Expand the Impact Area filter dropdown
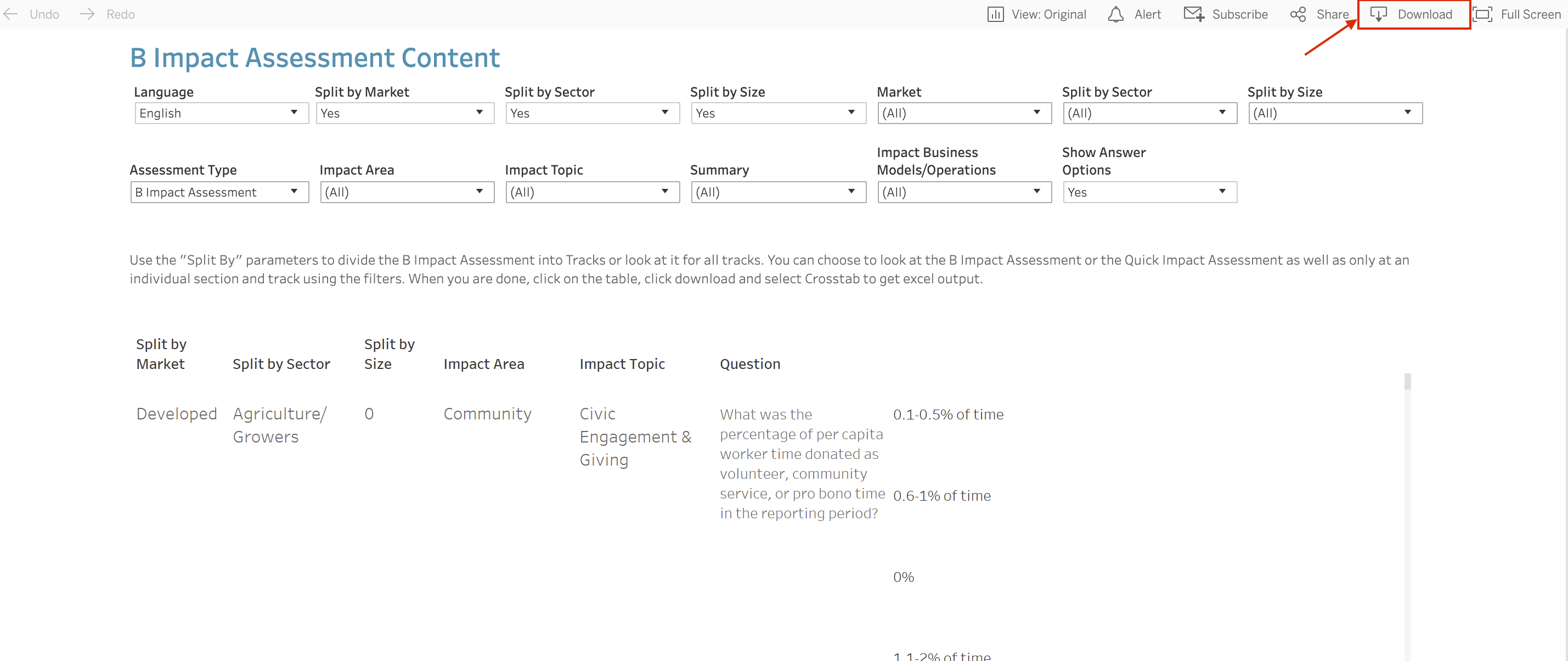The width and height of the screenshot is (1568, 661). coord(407,192)
